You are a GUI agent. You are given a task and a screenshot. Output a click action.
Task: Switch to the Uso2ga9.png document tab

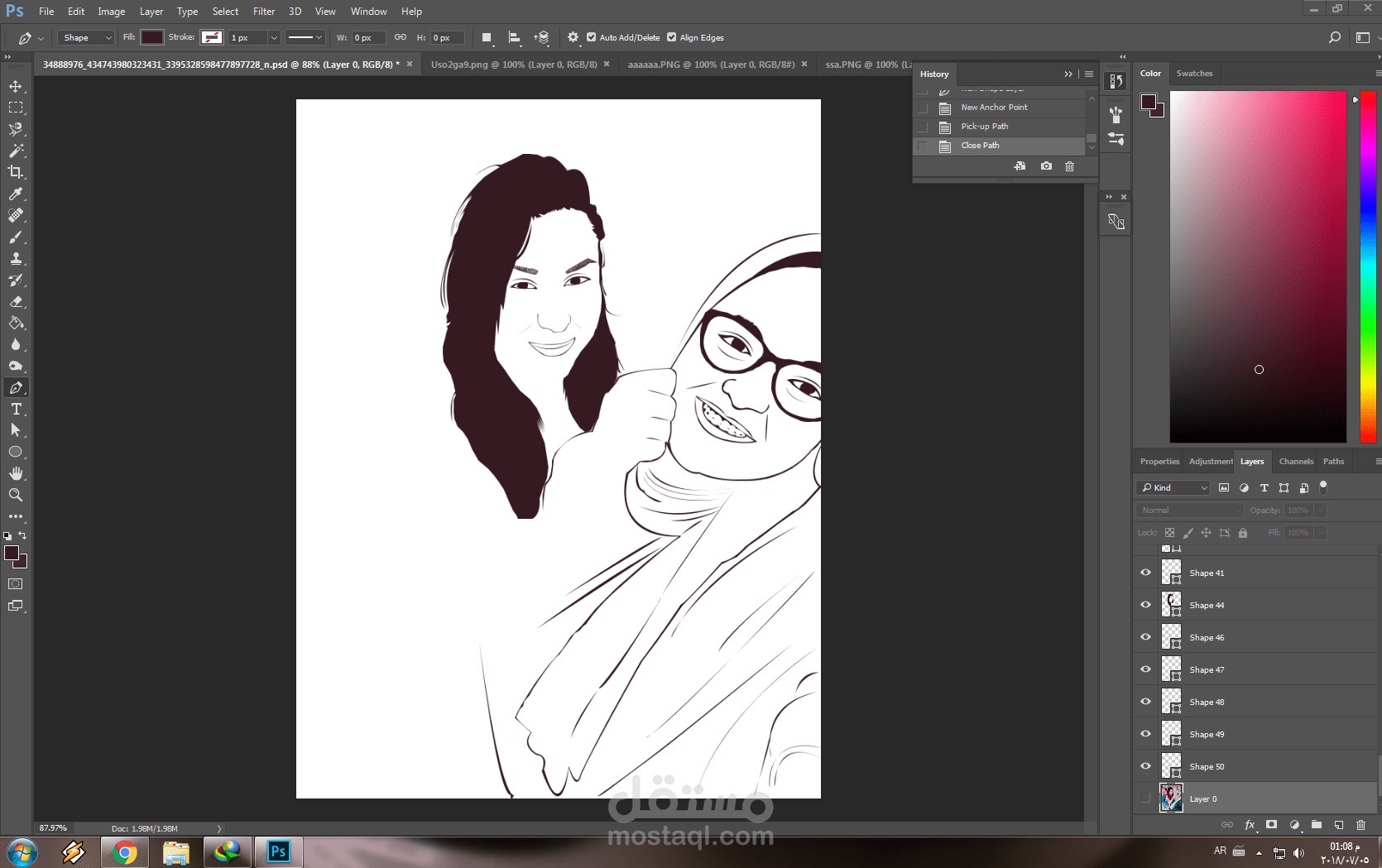(514, 64)
